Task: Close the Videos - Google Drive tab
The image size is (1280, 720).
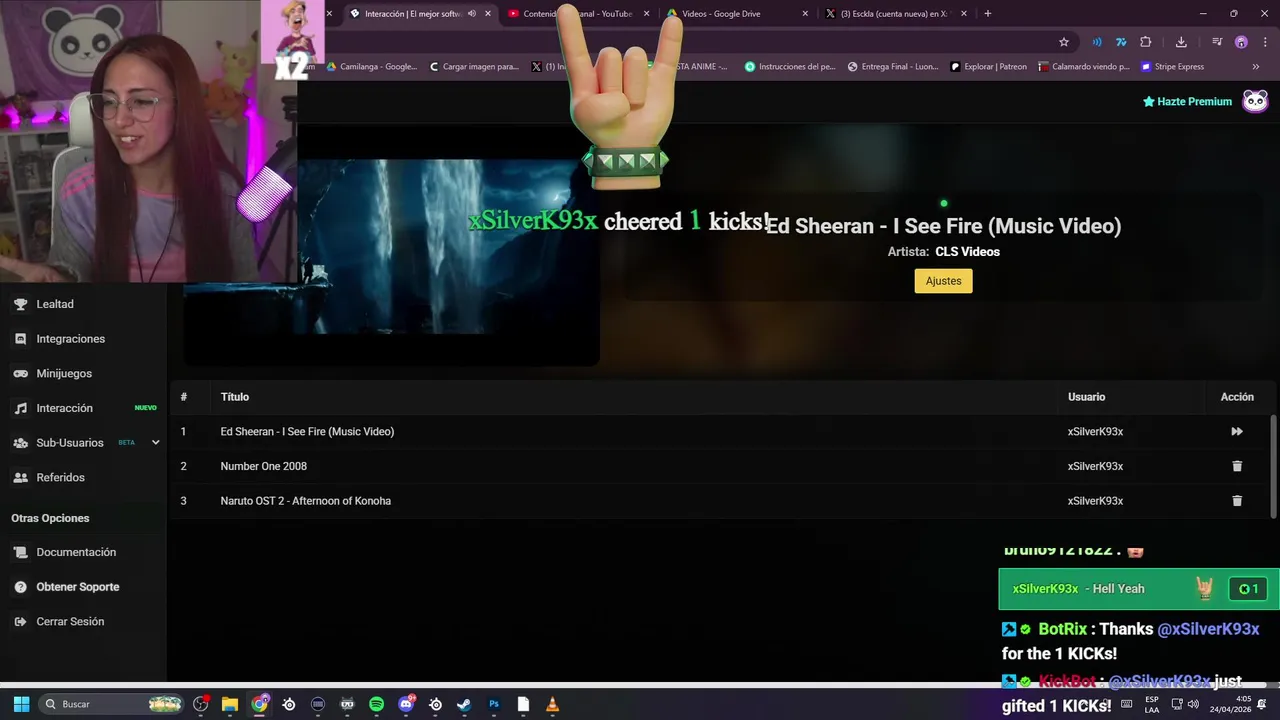Action: pos(805,14)
